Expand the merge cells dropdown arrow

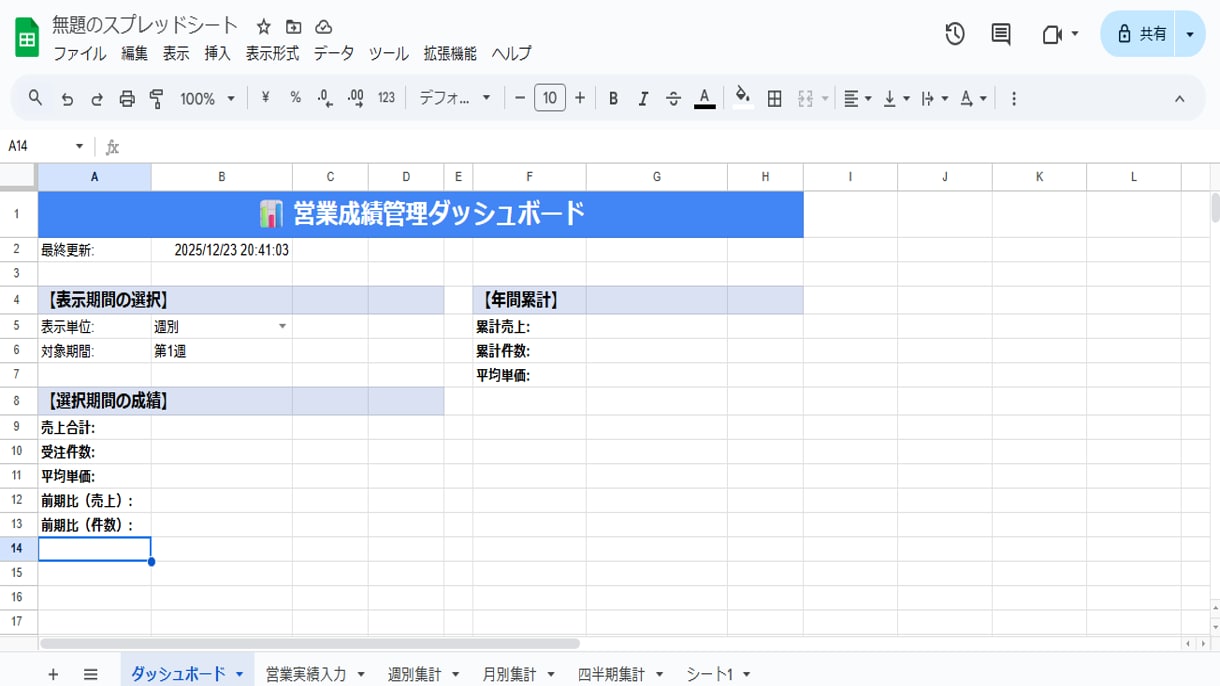[x=825, y=98]
